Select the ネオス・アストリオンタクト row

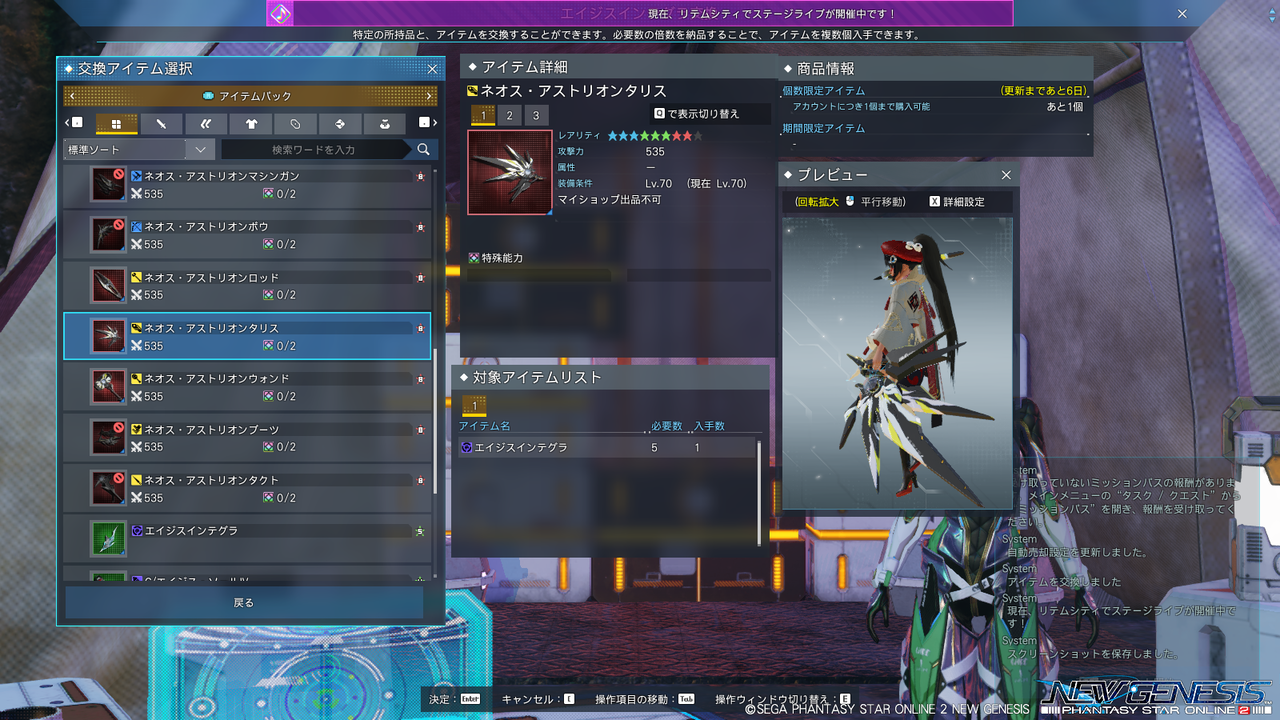[247, 489]
